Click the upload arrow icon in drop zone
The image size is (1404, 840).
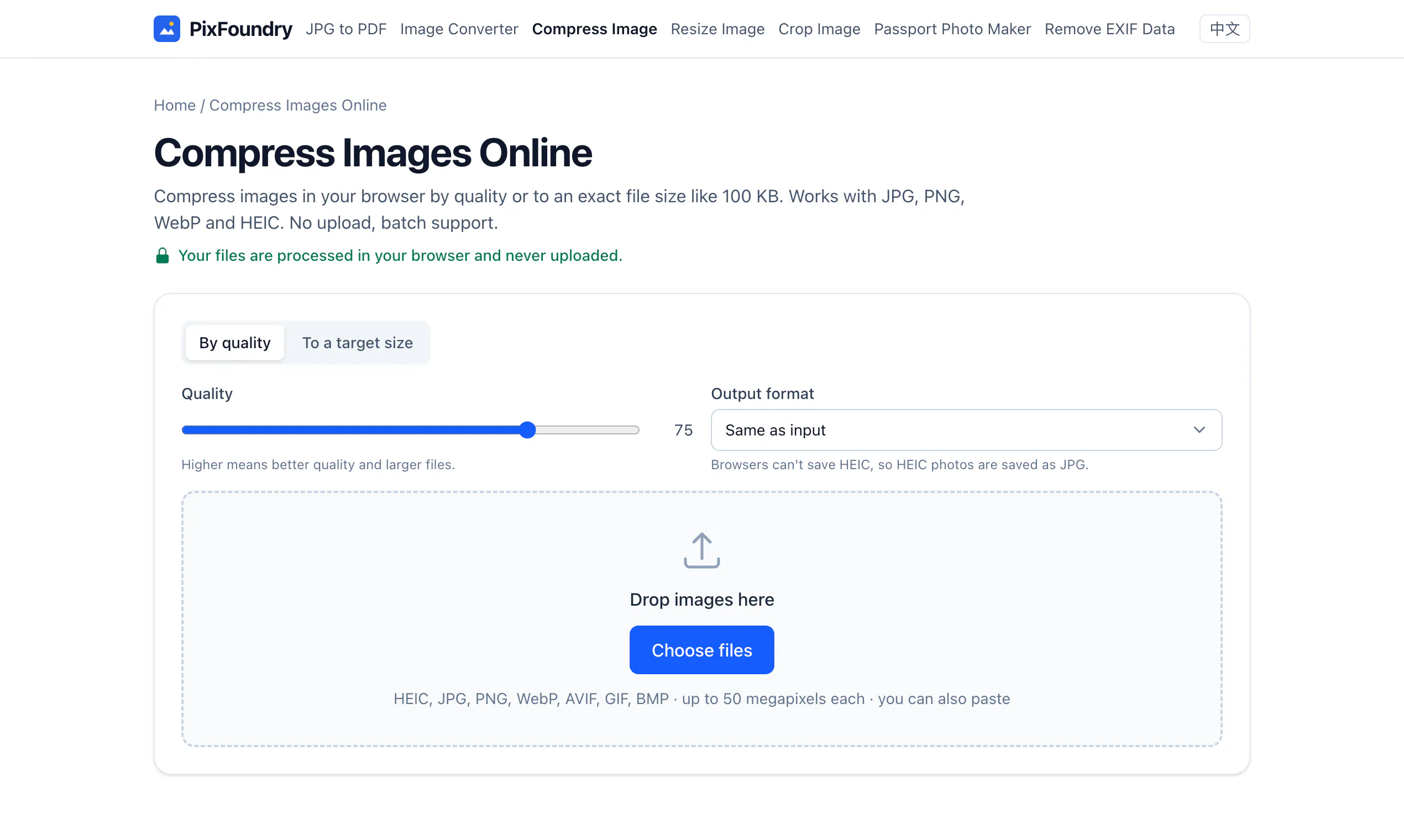(x=701, y=550)
